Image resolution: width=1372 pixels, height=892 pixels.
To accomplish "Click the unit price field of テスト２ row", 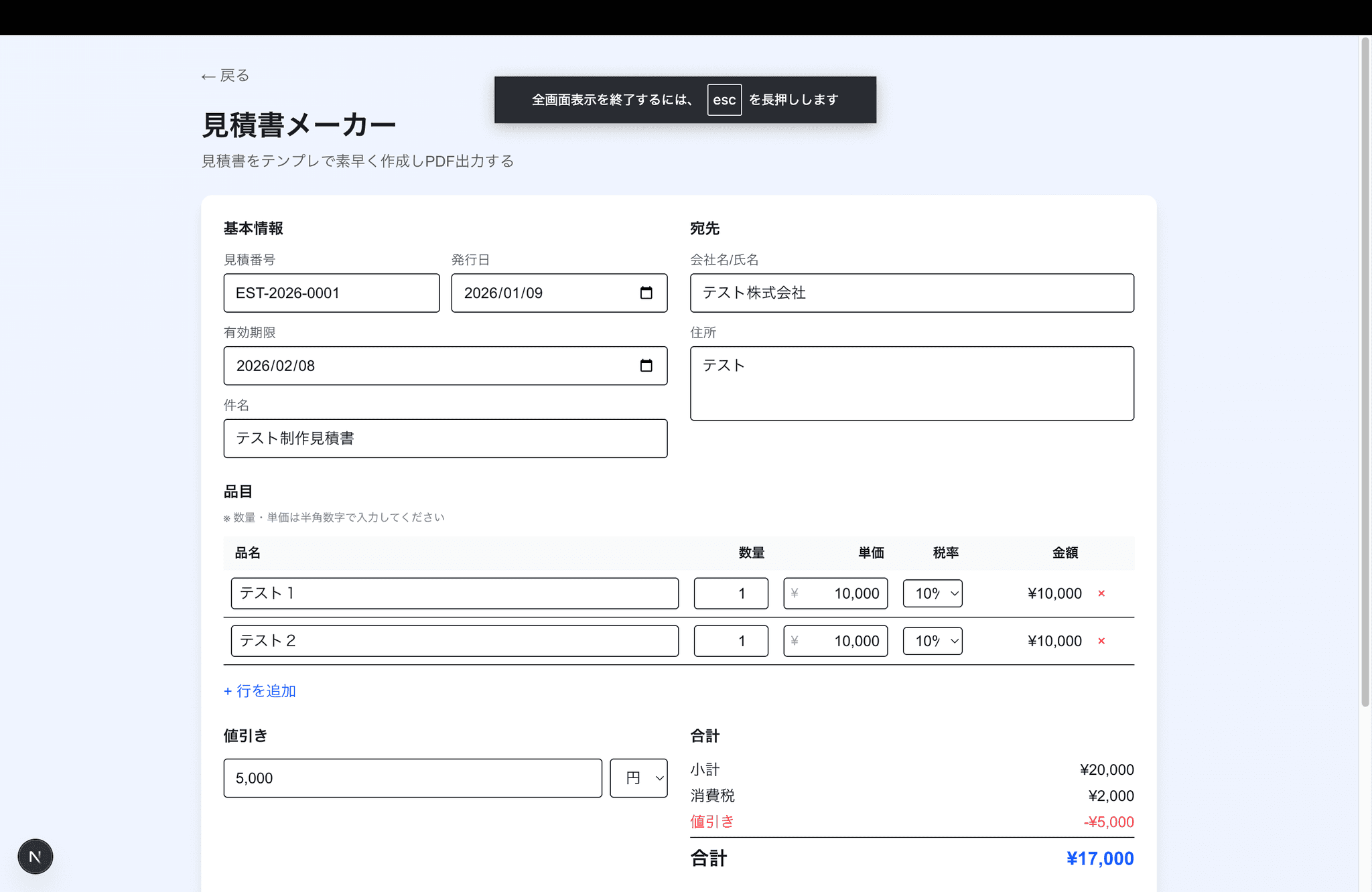I will coord(835,641).
